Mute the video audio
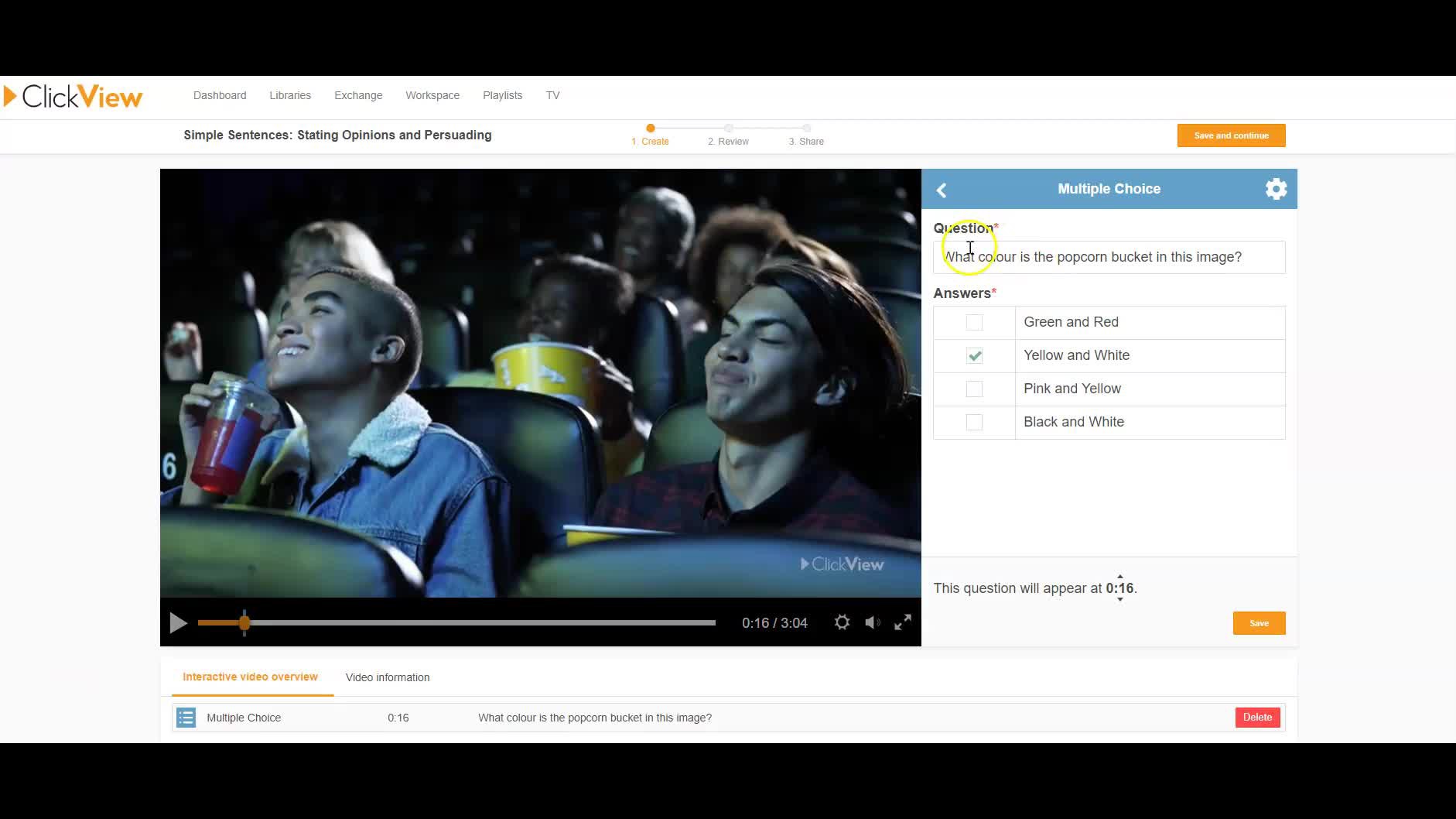 tap(873, 622)
